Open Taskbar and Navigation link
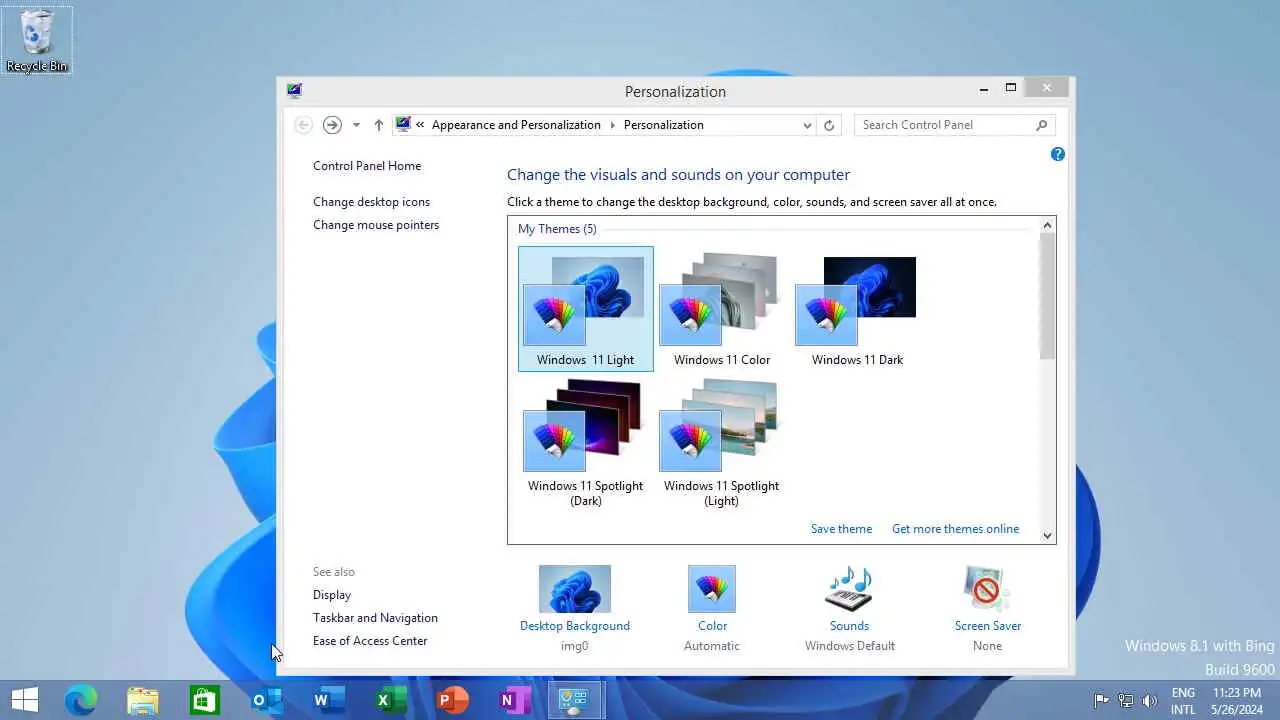Screen dimensions: 1280x720 click(375, 618)
